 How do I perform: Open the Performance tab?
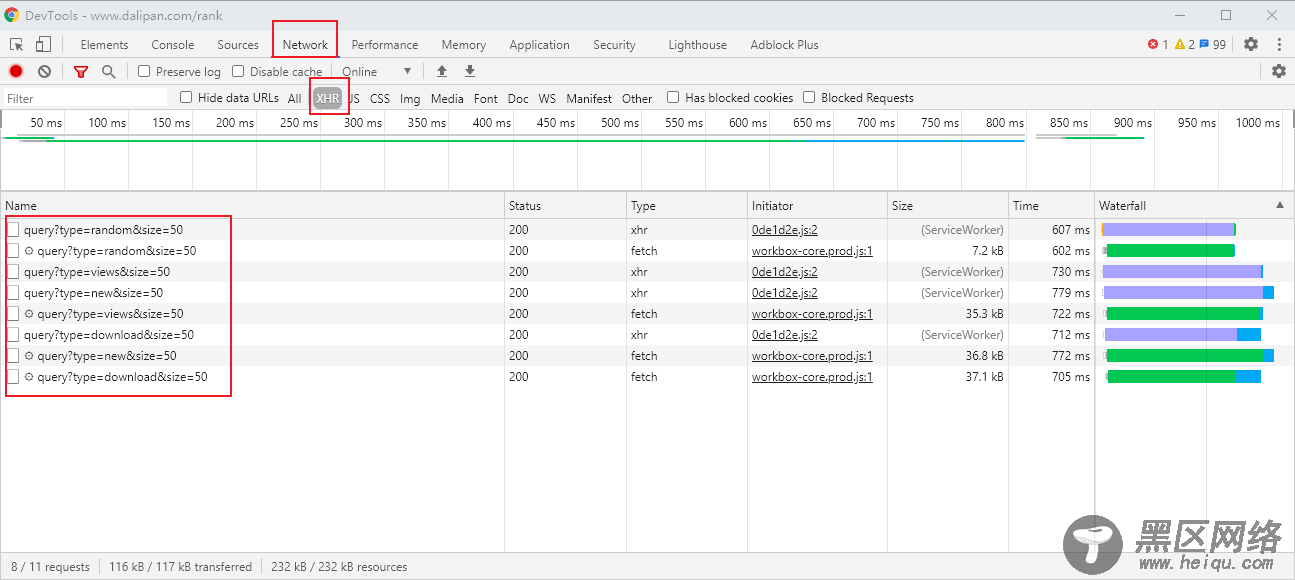(385, 44)
